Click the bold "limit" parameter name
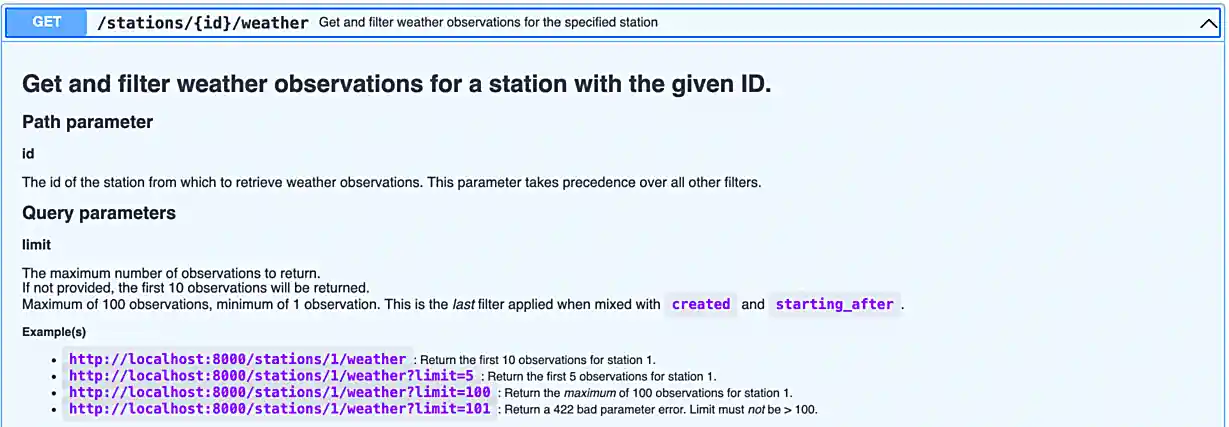 (36, 244)
